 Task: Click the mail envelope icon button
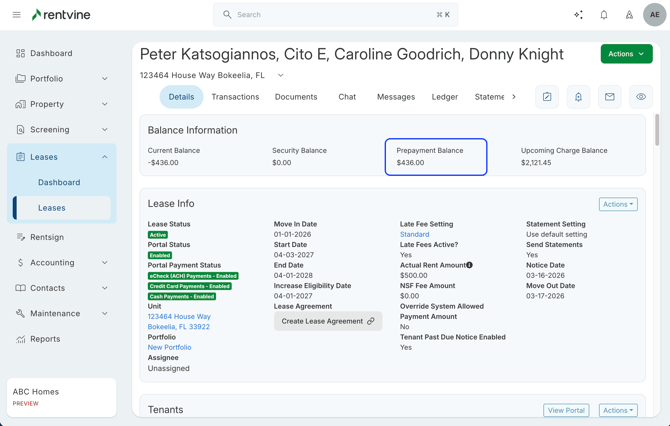pyautogui.click(x=609, y=97)
